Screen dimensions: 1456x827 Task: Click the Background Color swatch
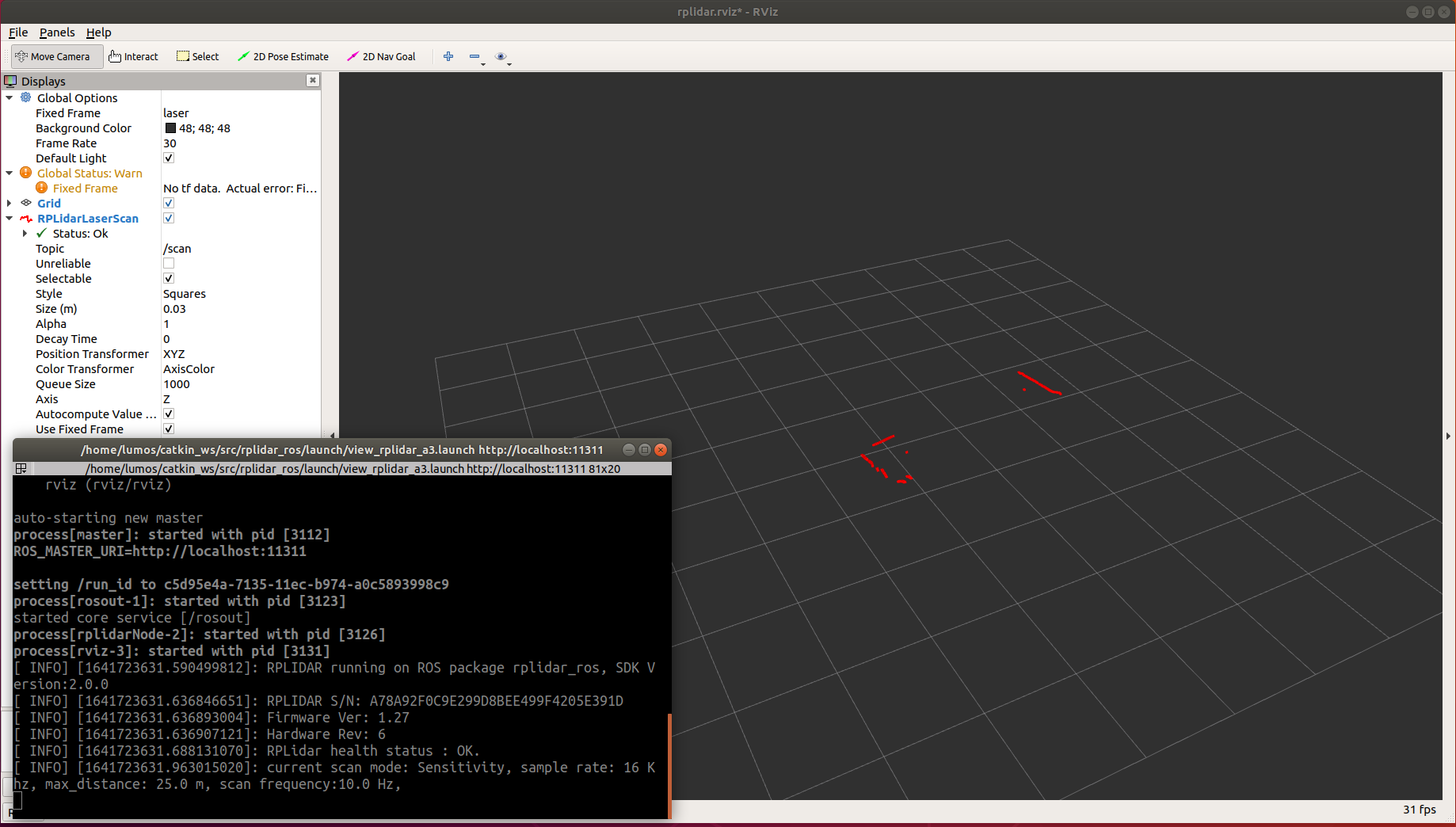pyautogui.click(x=170, y=128)
